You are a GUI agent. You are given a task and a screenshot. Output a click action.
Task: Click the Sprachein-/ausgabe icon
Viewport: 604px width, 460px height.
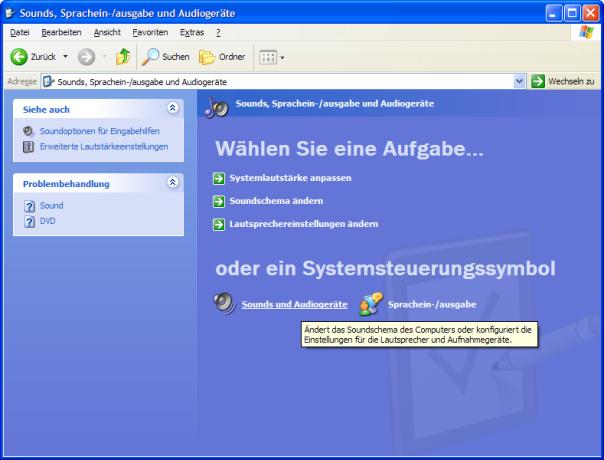pos(371,303)
